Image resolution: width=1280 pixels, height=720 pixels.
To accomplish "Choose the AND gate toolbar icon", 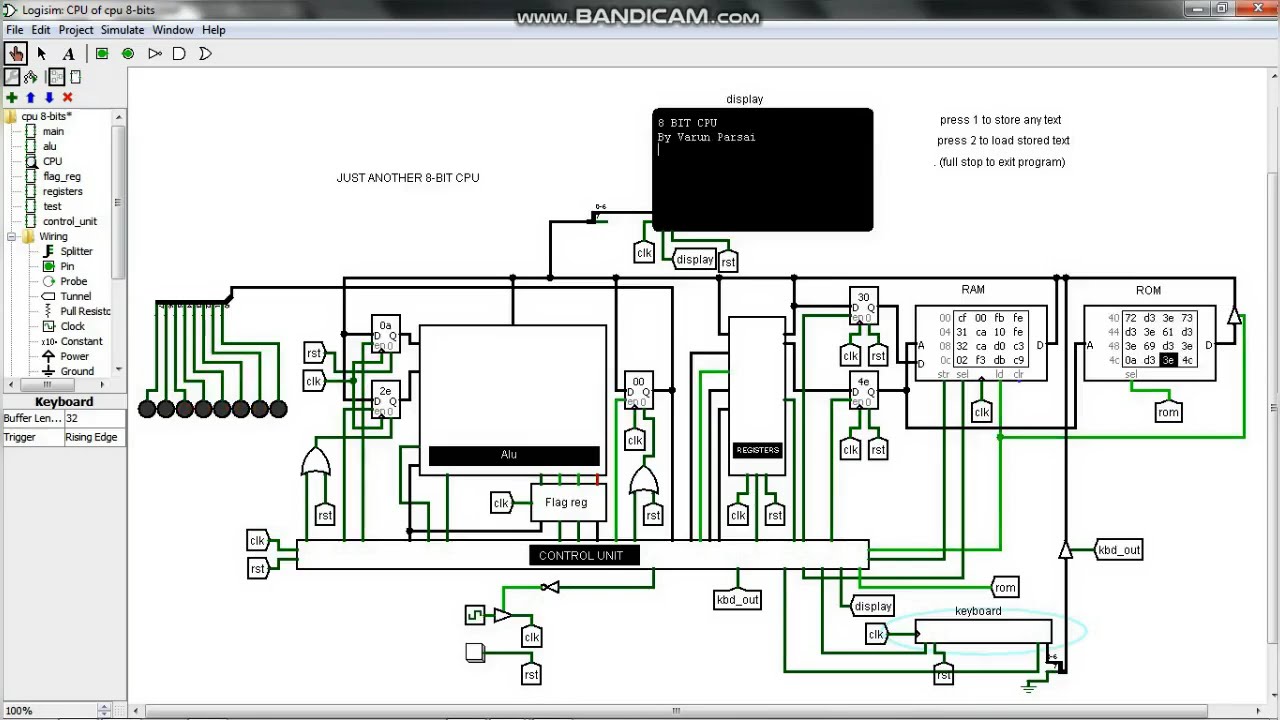I will click(180, 54).
